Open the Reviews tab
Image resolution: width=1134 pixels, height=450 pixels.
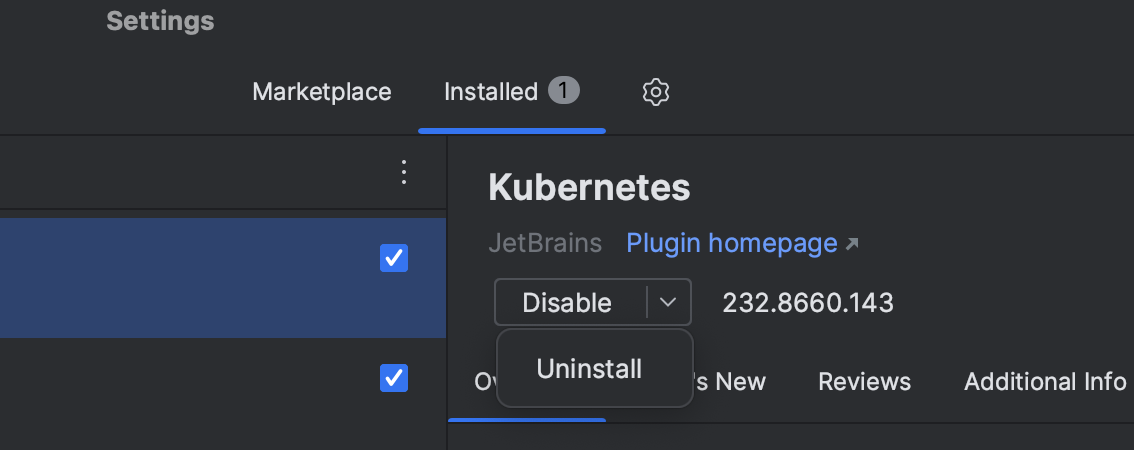click(864, 382)
